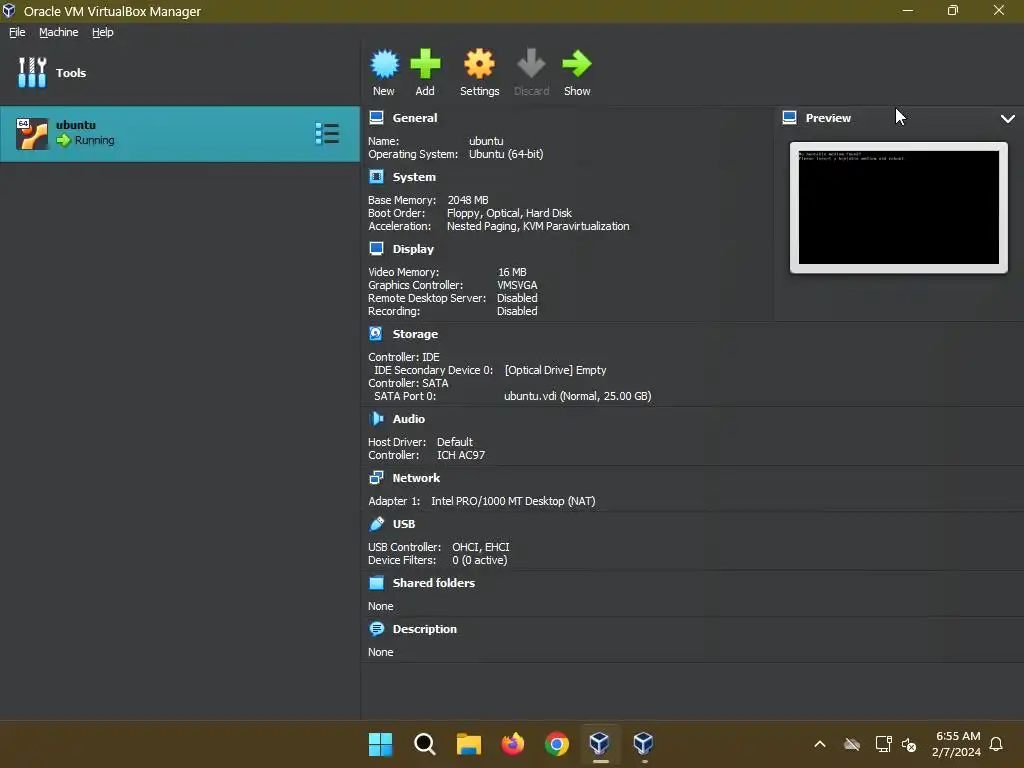Image resolution: width=1024 pixels, height=768 pixels.
Task: Open the General settings heading link
Action: pyautogui.click(x=415, y=118)
